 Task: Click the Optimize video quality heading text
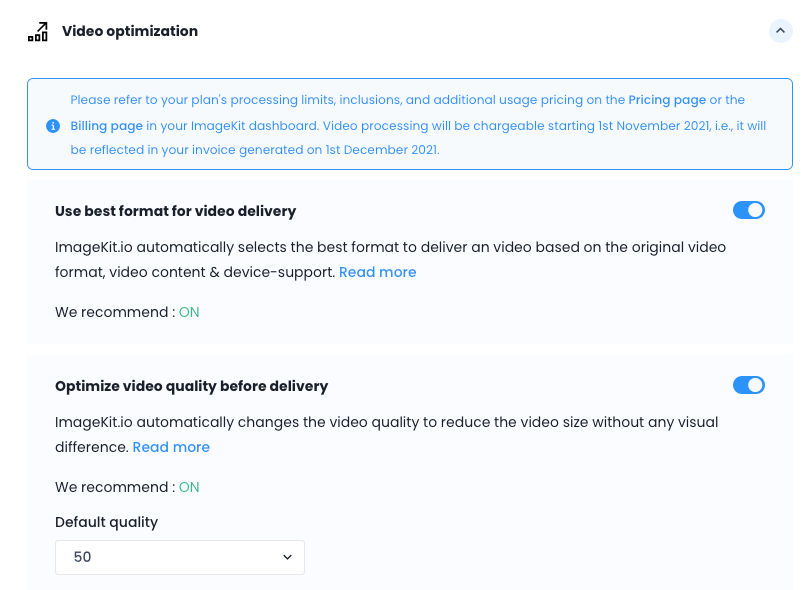point(191,386)
